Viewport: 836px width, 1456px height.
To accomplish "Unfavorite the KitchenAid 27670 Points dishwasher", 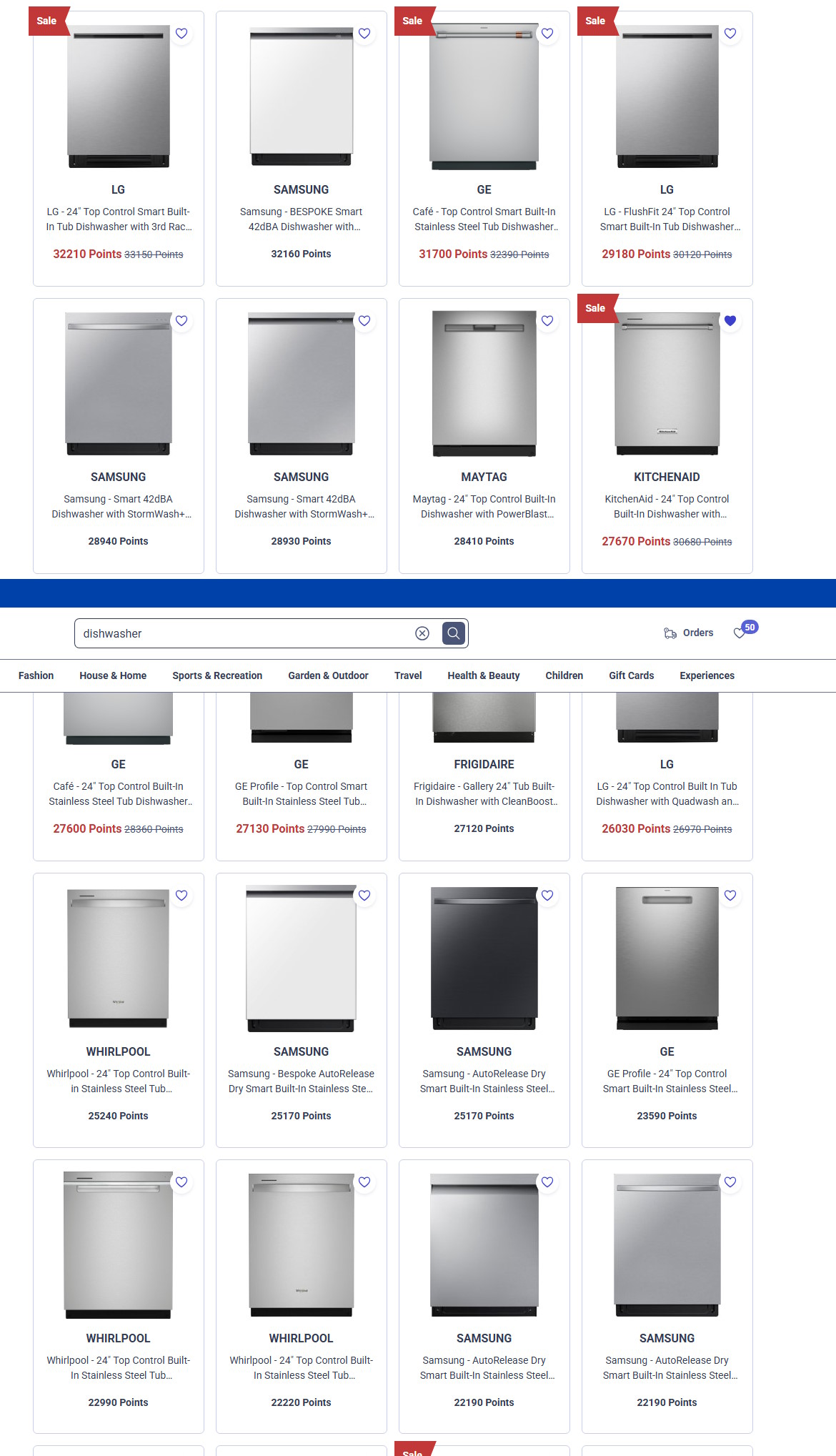I will click(x=730, y=321).
